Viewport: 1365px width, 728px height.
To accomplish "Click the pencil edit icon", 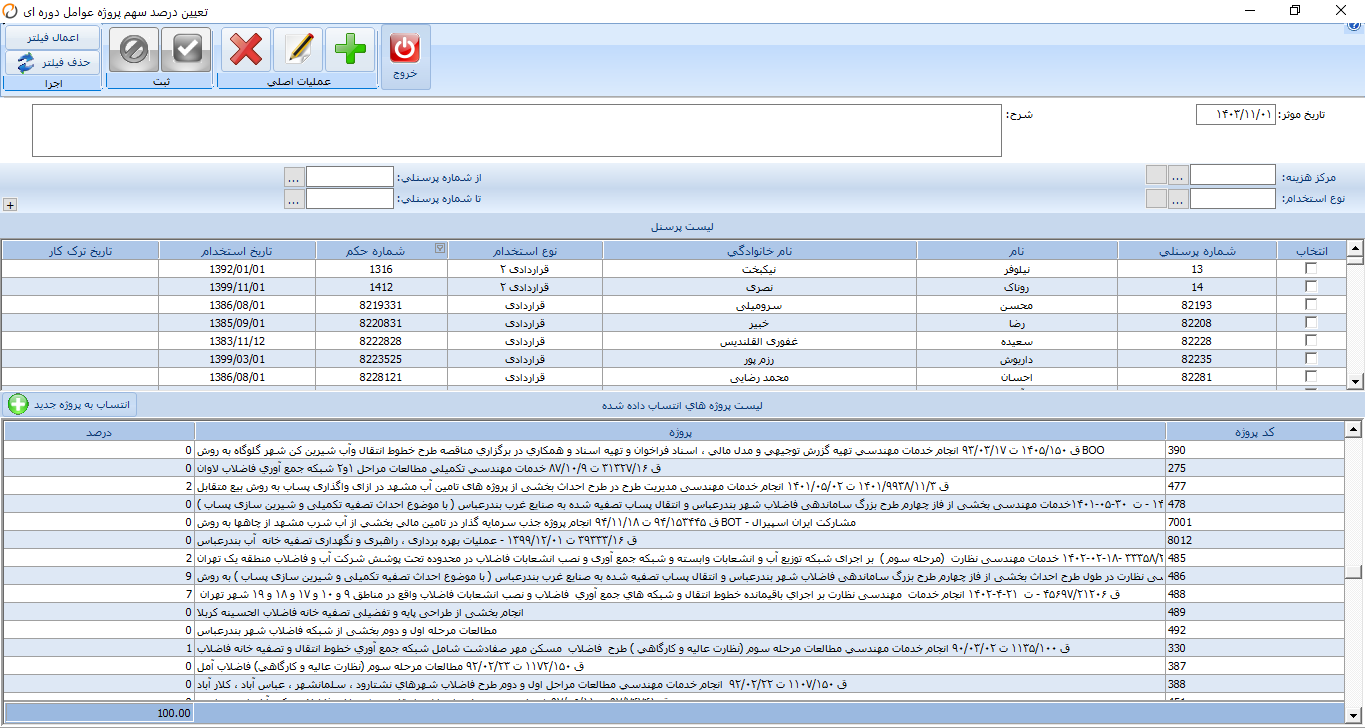I will (x=298, y=48).
